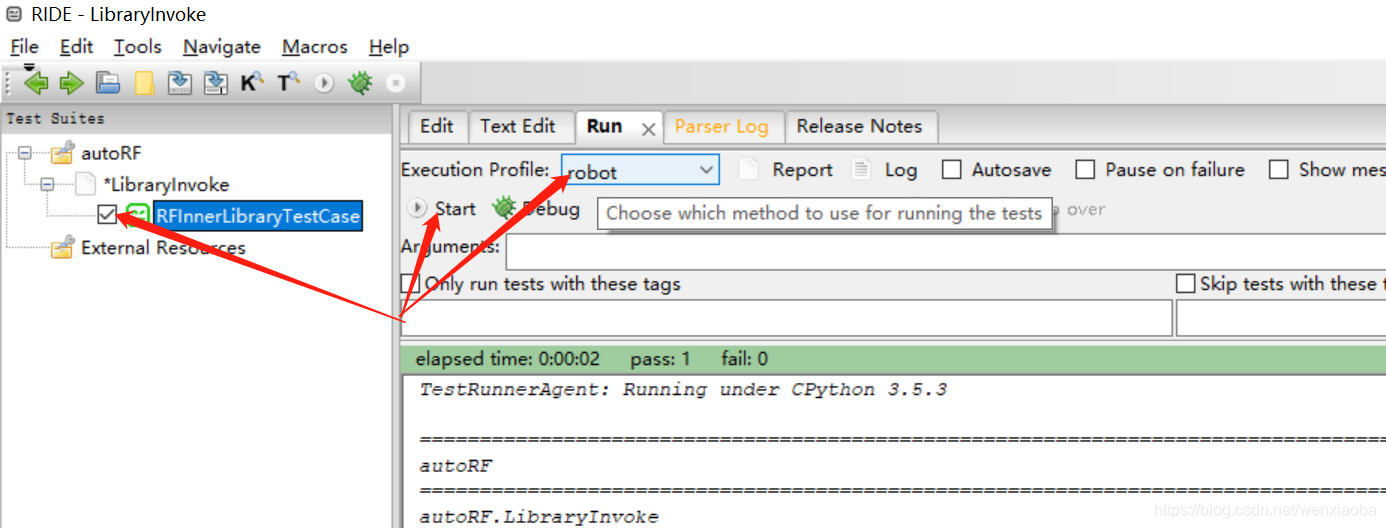The width and height of the screenshot is (1386, 528).
Task: Open the Navigate menu
Action: pyautogui.click(x=222, y=47)
